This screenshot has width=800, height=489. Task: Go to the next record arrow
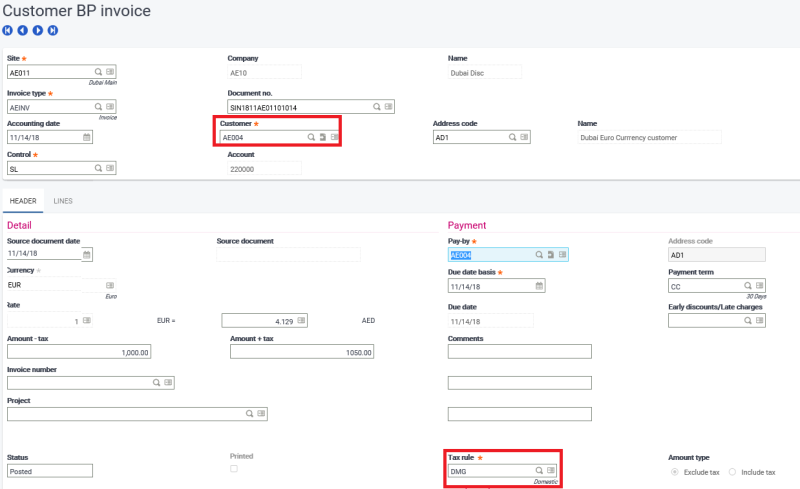[38, 30]
